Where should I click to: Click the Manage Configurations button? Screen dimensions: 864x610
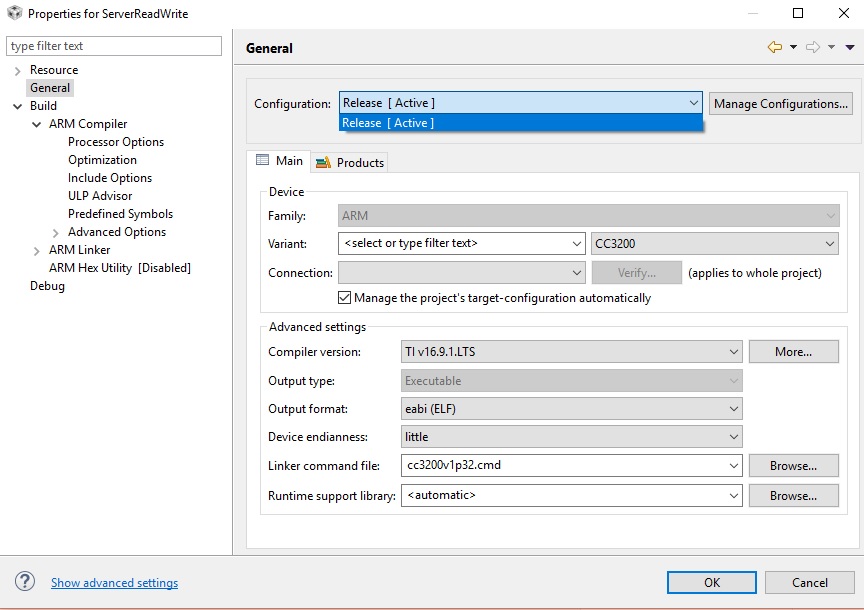781,103
